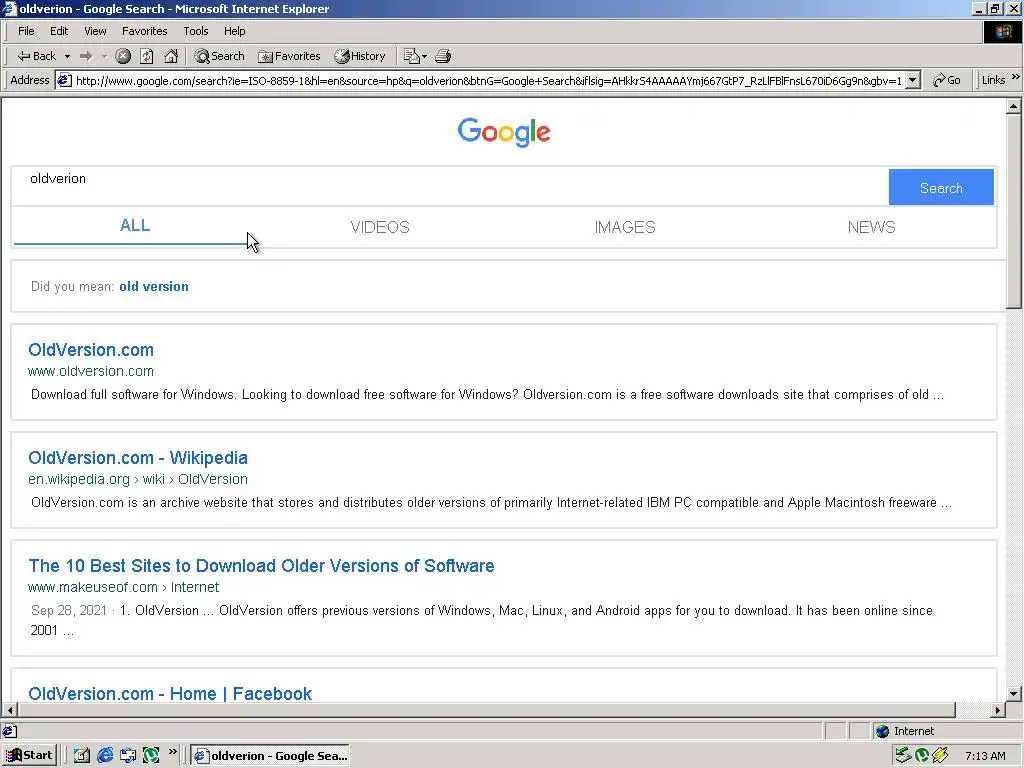Click the Stop loading toolbar icon
The height and width of the screenshot is (768, 1024).
(x=123, y=56)
